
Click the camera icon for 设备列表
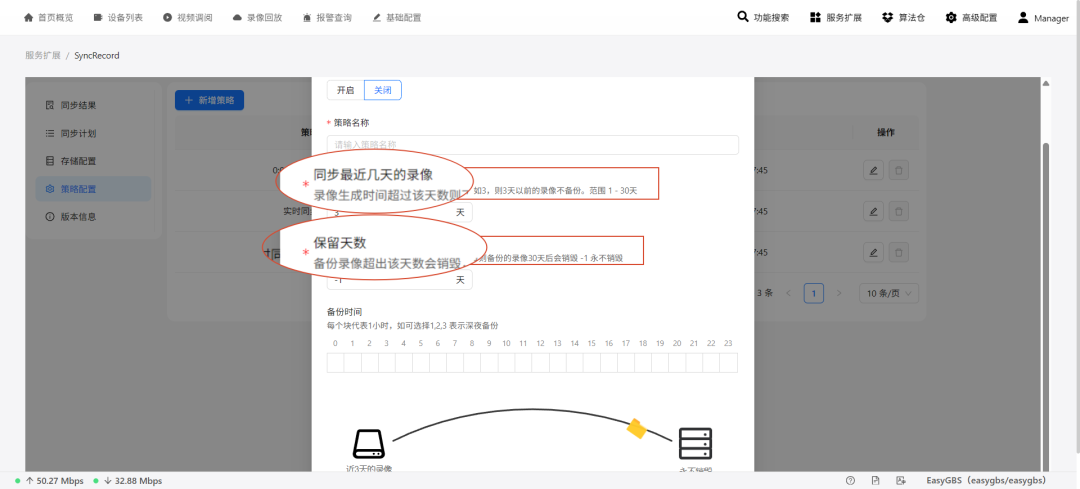(98, 18)
